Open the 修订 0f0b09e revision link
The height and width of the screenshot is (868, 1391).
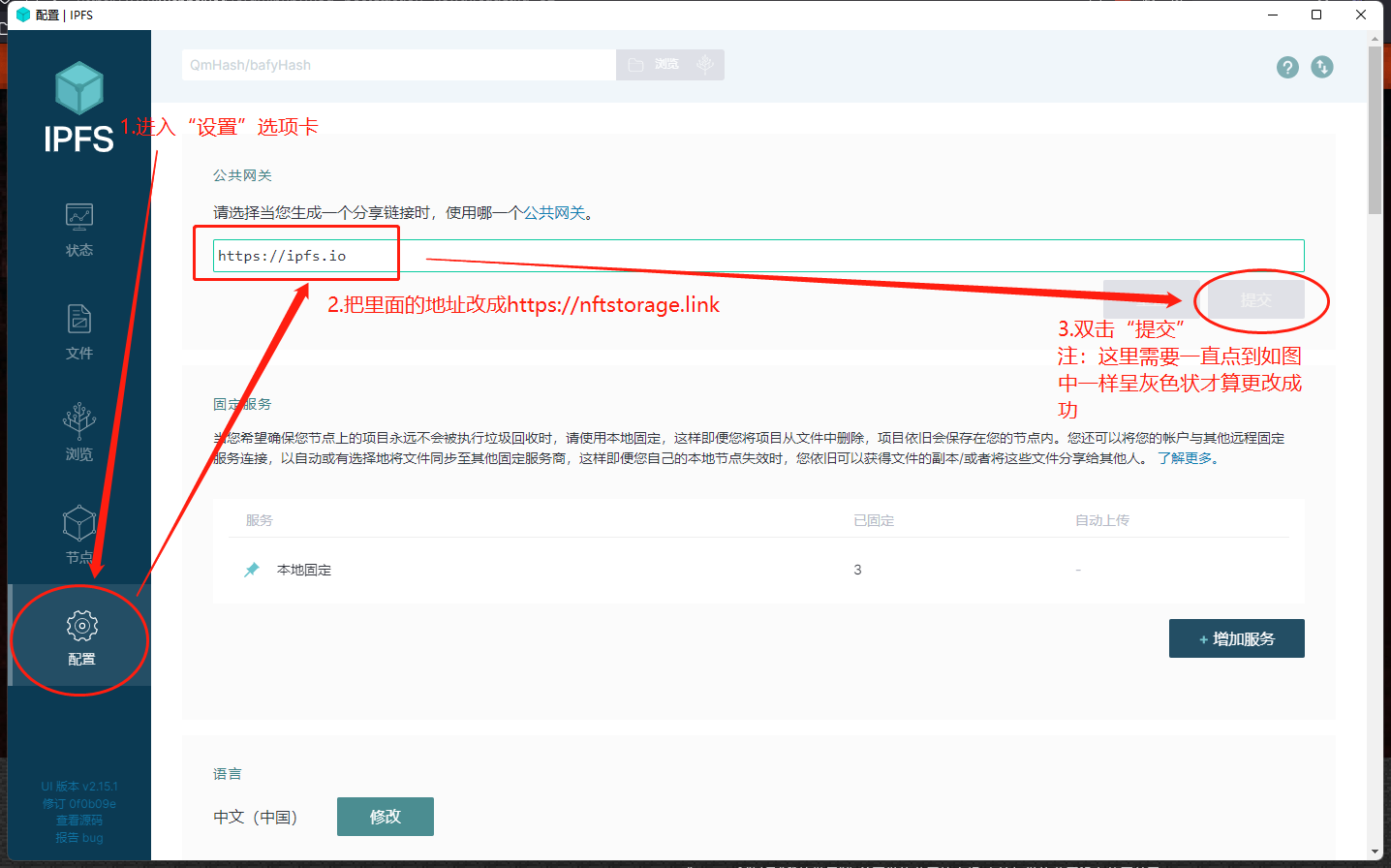click(79, 803)
